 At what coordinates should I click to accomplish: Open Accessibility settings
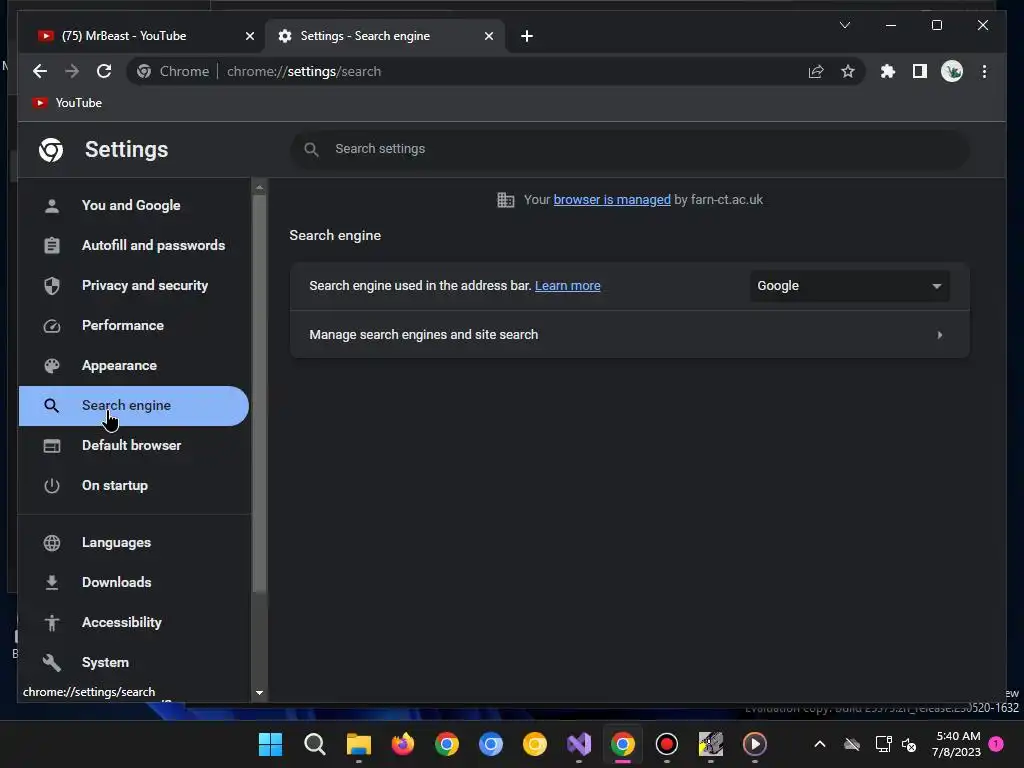click(x=134, y=622)
